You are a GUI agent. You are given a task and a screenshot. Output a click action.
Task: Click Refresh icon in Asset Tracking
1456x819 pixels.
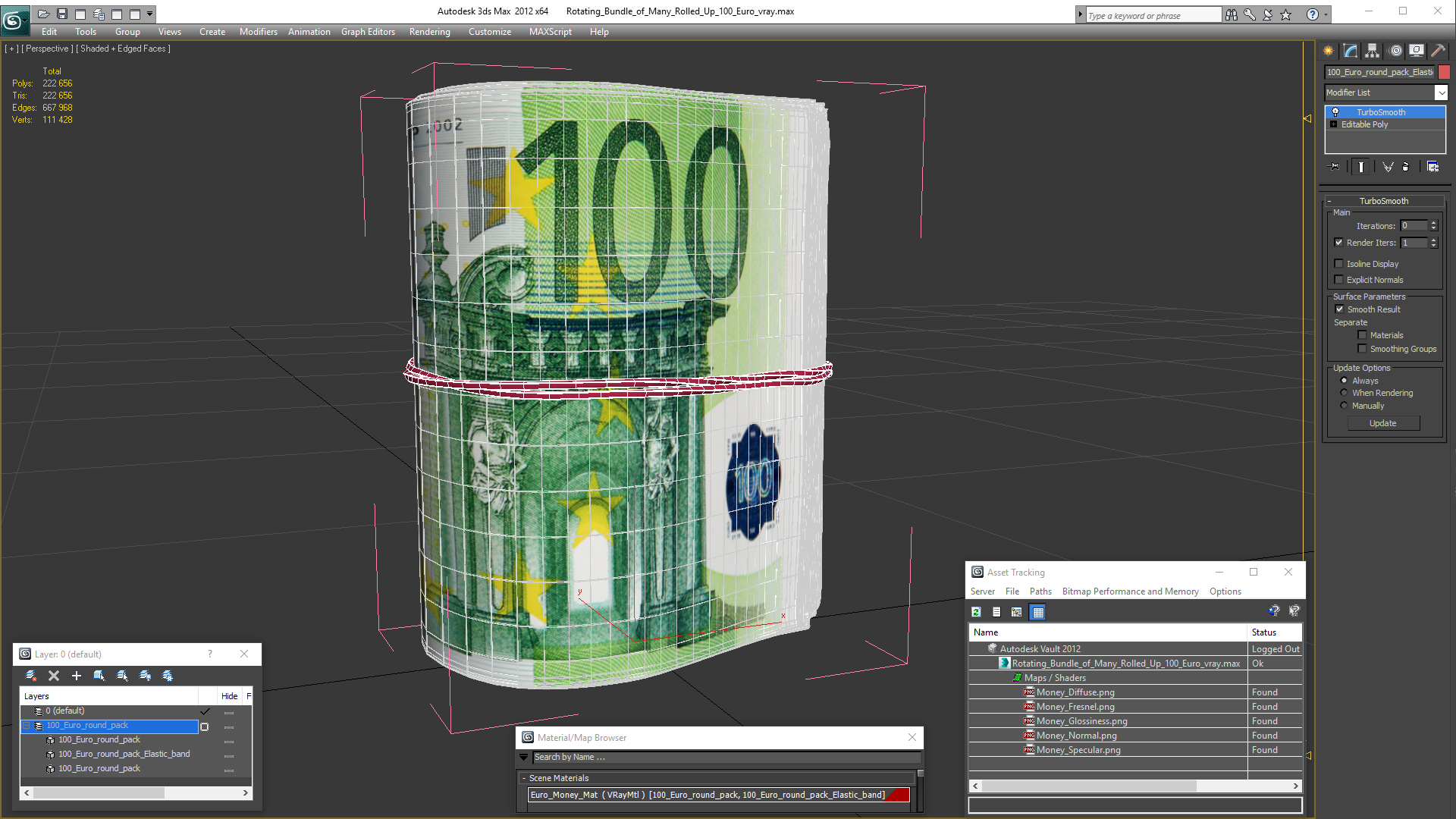pos(977,612)
